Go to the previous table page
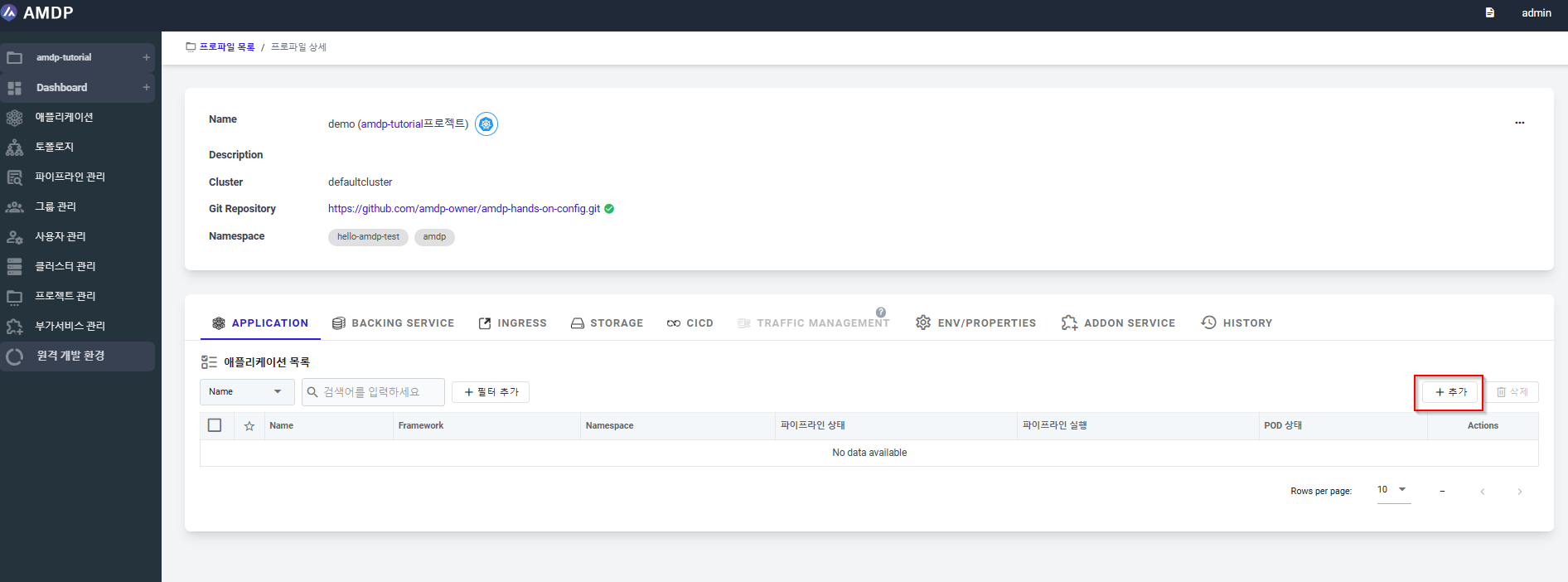This screenshot has width=1568, height=582. point(1483,492)
